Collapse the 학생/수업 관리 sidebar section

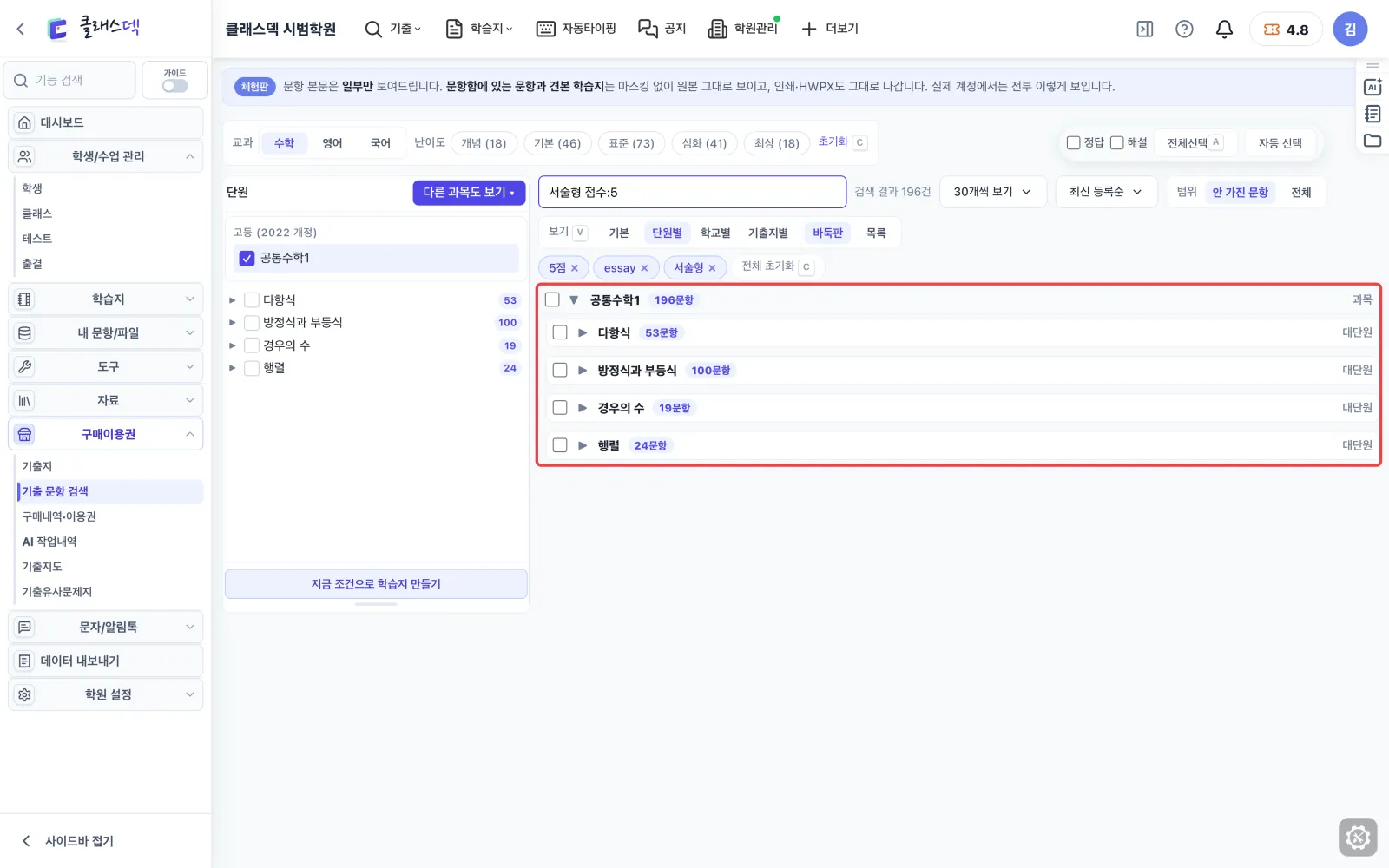pos(106,156)
